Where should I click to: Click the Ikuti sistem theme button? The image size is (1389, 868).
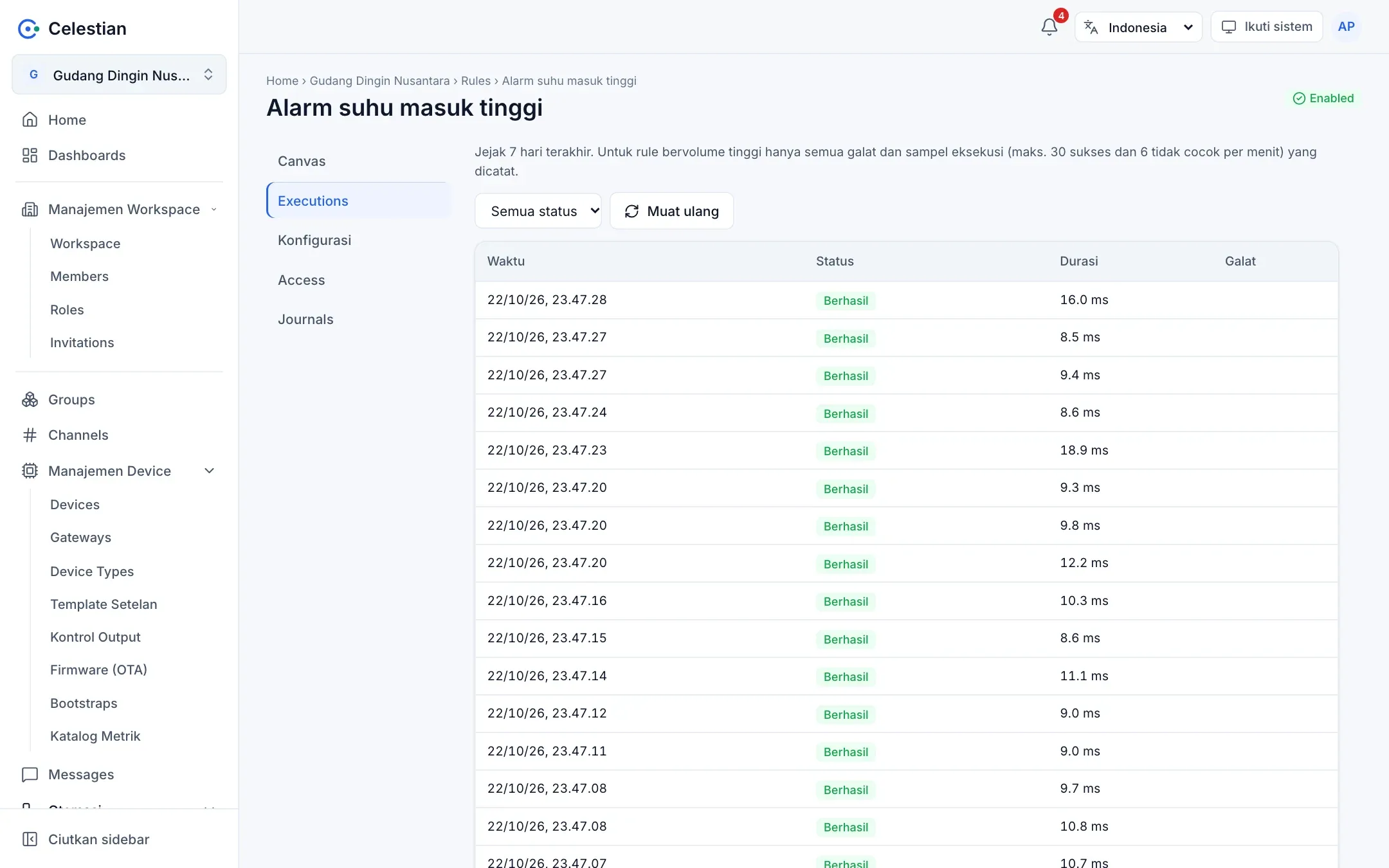click(1266, 27)
